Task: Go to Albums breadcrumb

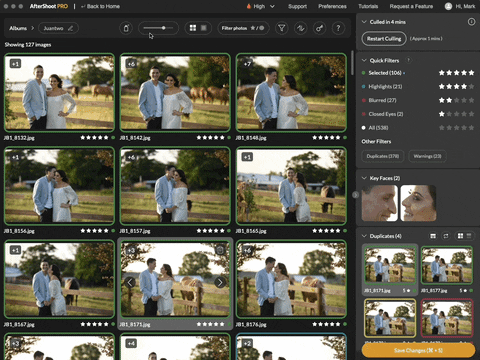Action: (18, 28)
